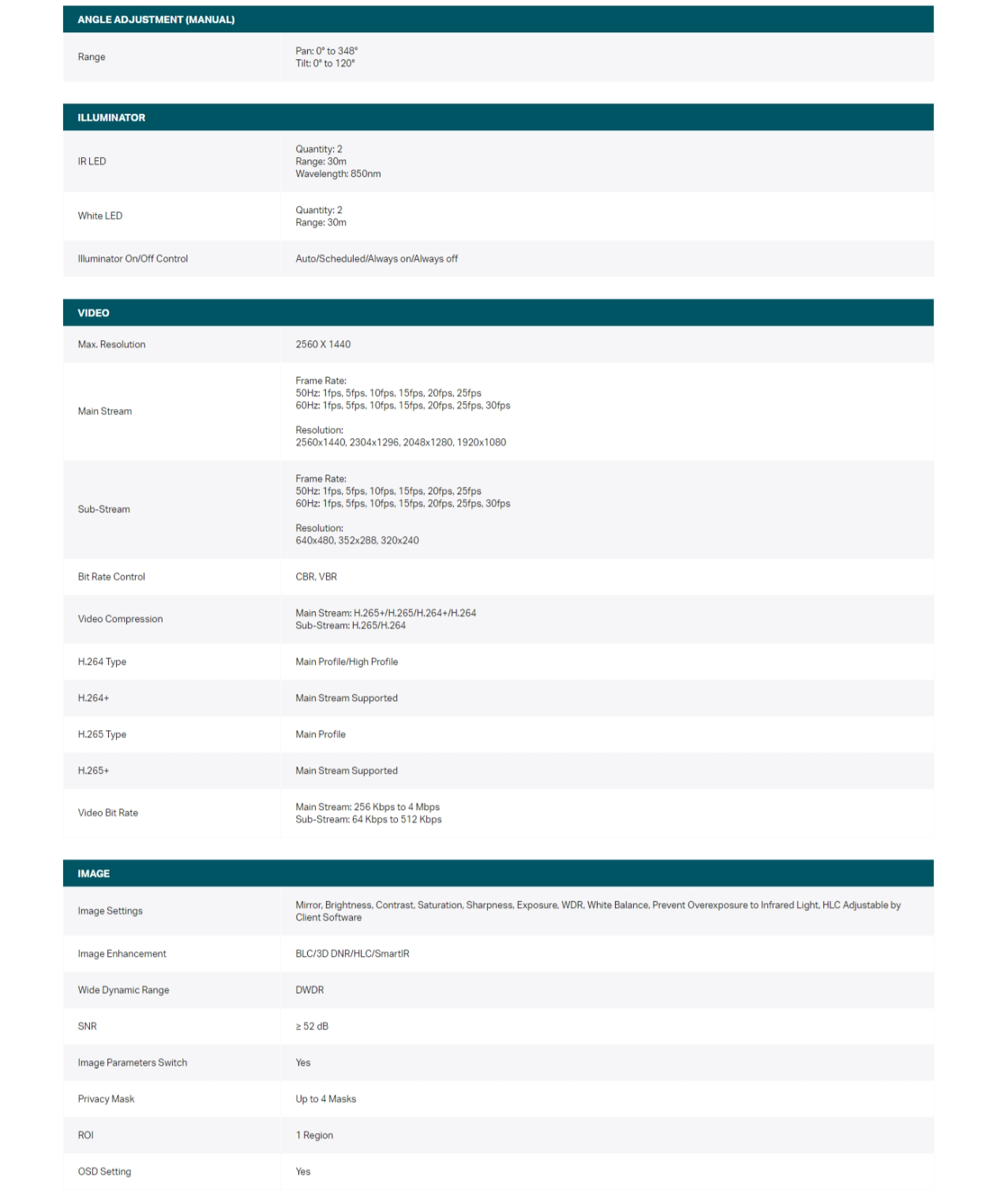This screenshot has height=1204, width=986.
Task: Select the IMAGE section header
Action: point(93,874)
